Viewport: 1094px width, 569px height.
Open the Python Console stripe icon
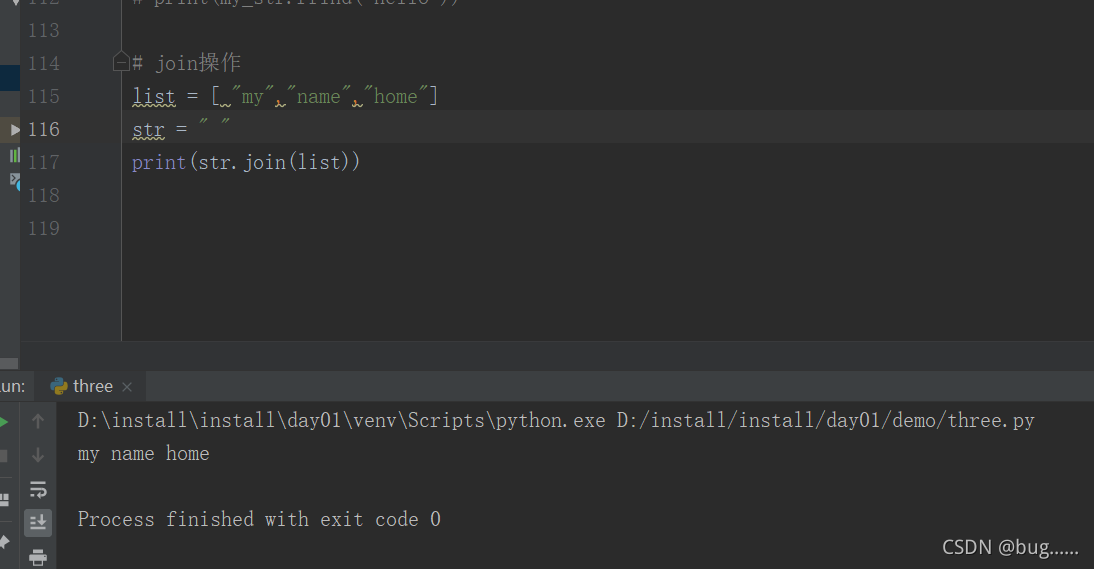pos(15,181)
